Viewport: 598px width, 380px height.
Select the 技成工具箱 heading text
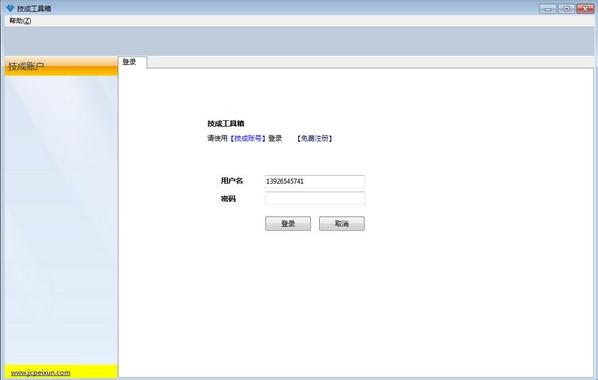click(x=226, y=124)
